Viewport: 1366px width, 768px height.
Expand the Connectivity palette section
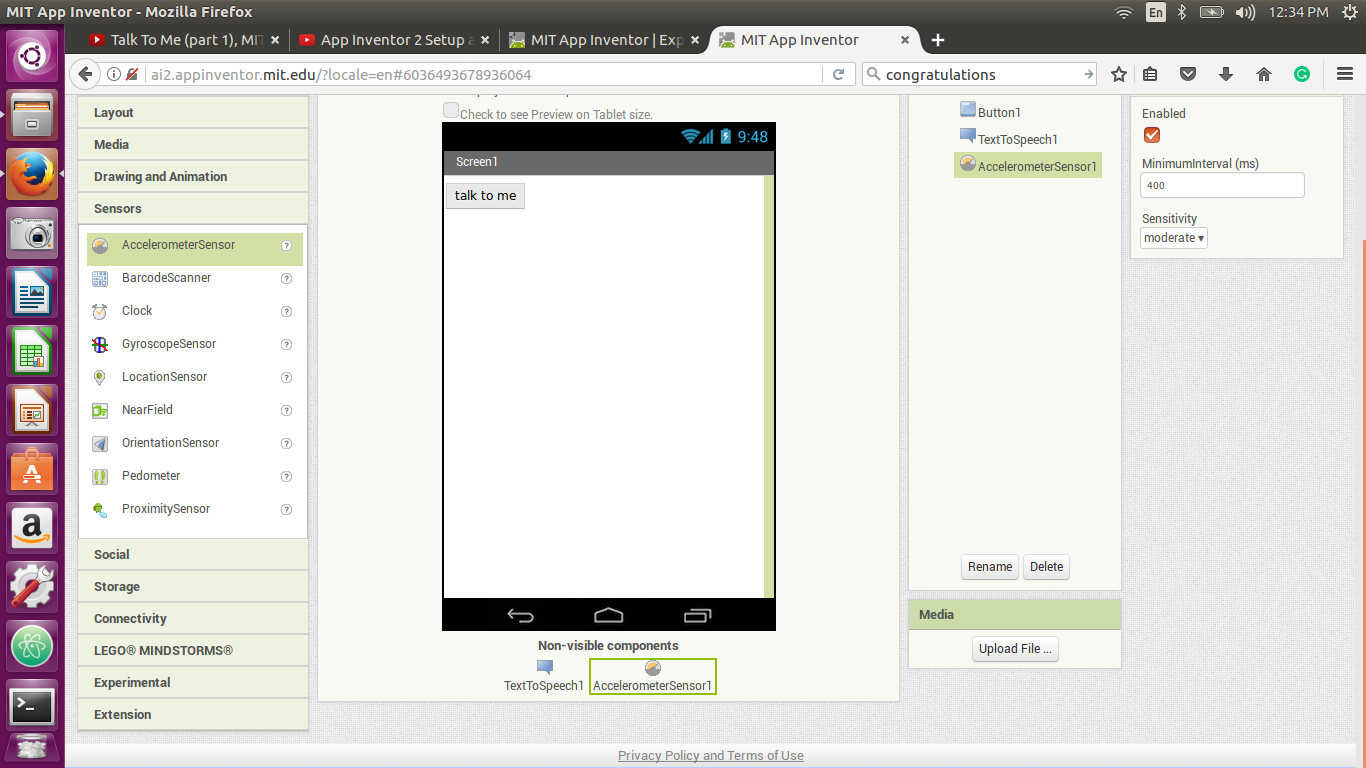[193, 619]
